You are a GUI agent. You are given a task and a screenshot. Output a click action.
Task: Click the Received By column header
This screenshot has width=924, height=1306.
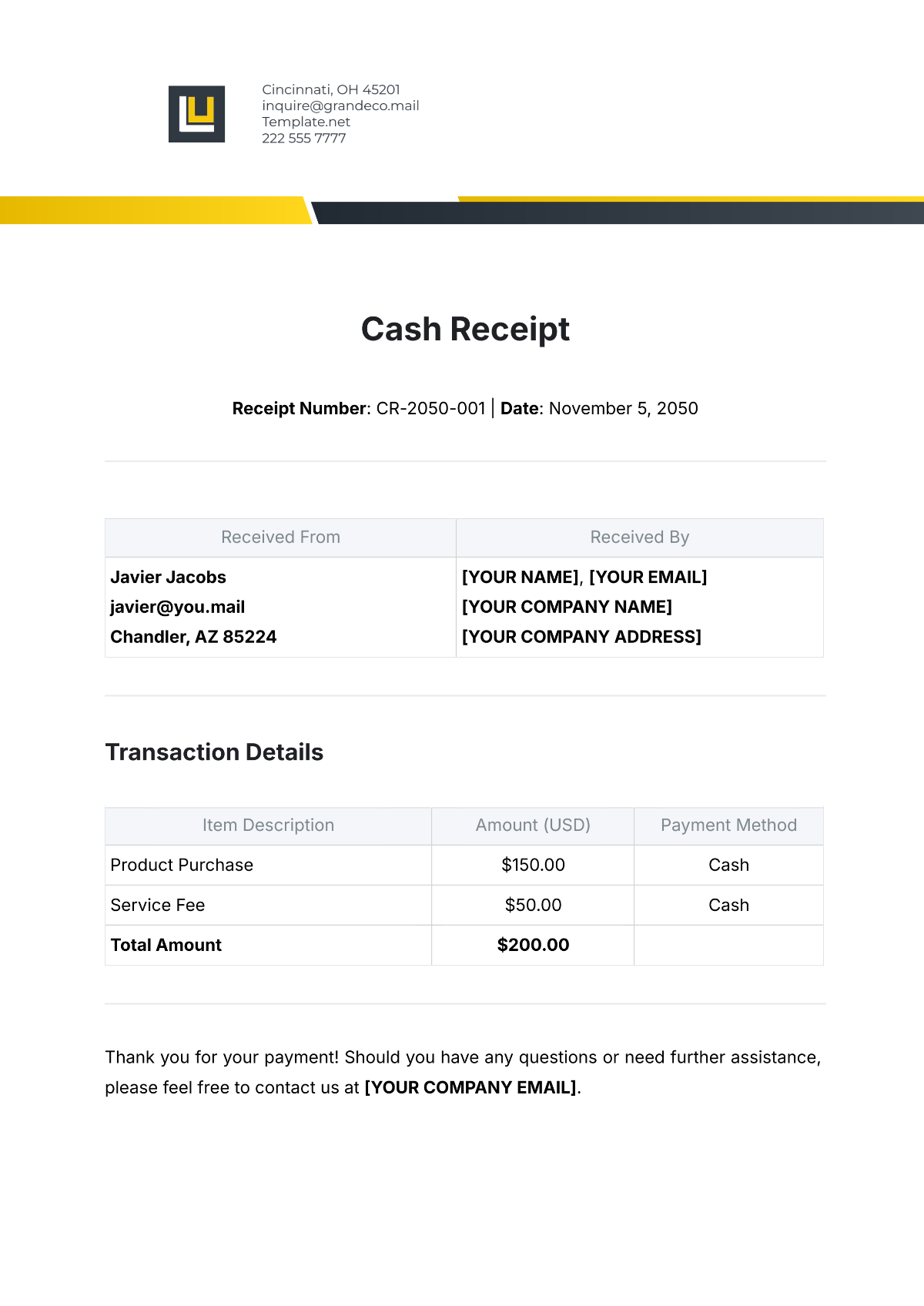point(639,537)
